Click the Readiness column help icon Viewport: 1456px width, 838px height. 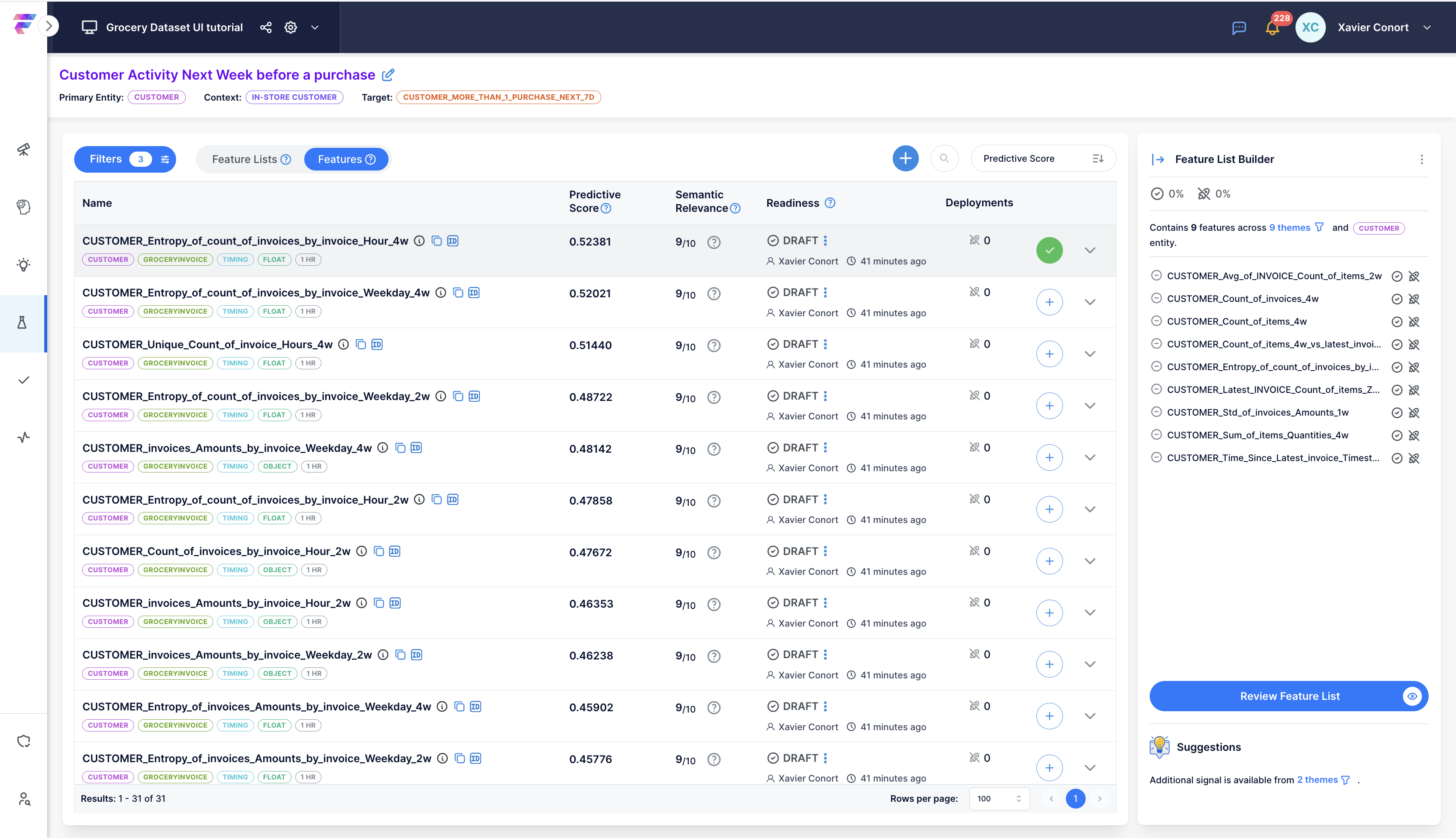830,203
